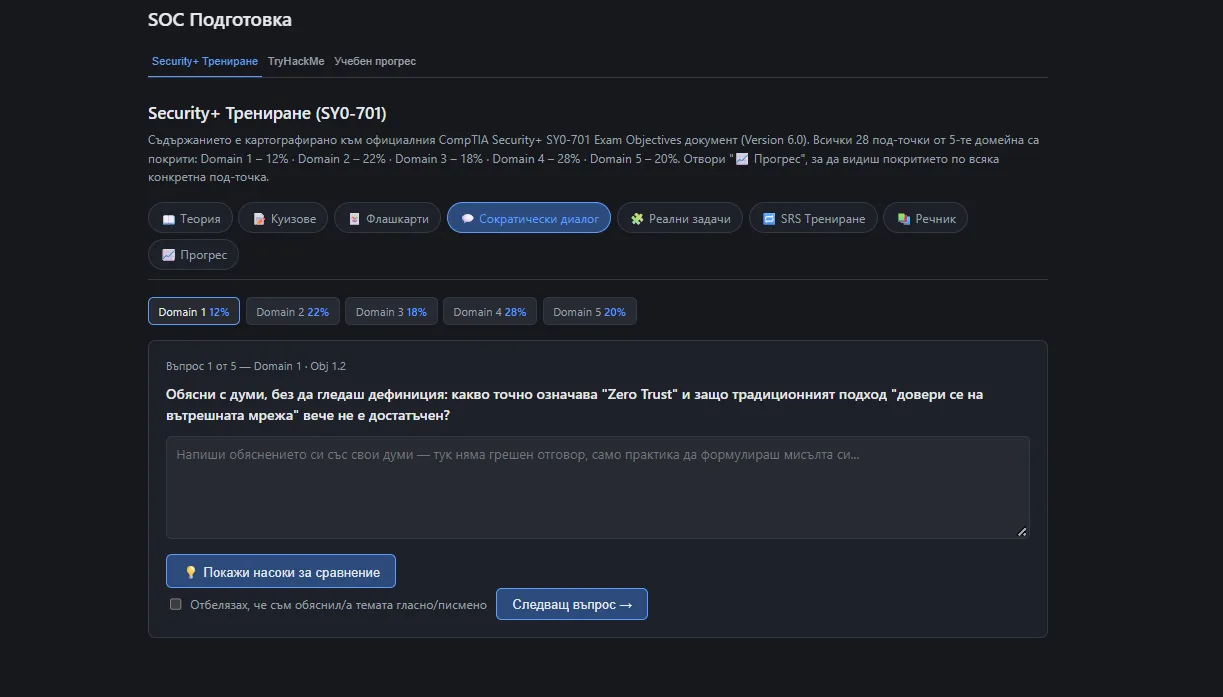This screenshot has width=1223, height=697.
Task: Click the Въпрос 1 от 5 label
Action: (x=256, y=366)
